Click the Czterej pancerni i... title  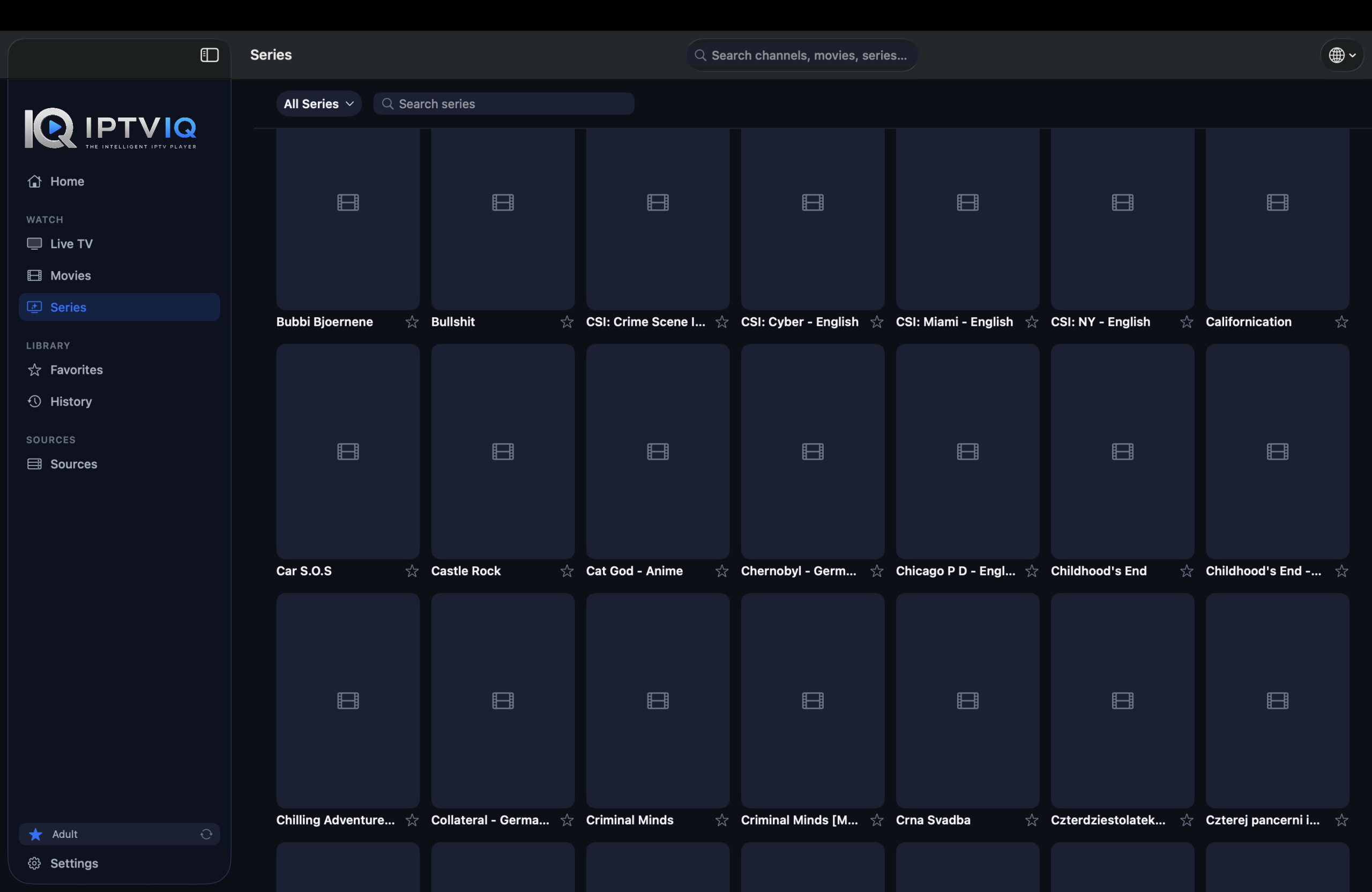1263,820
